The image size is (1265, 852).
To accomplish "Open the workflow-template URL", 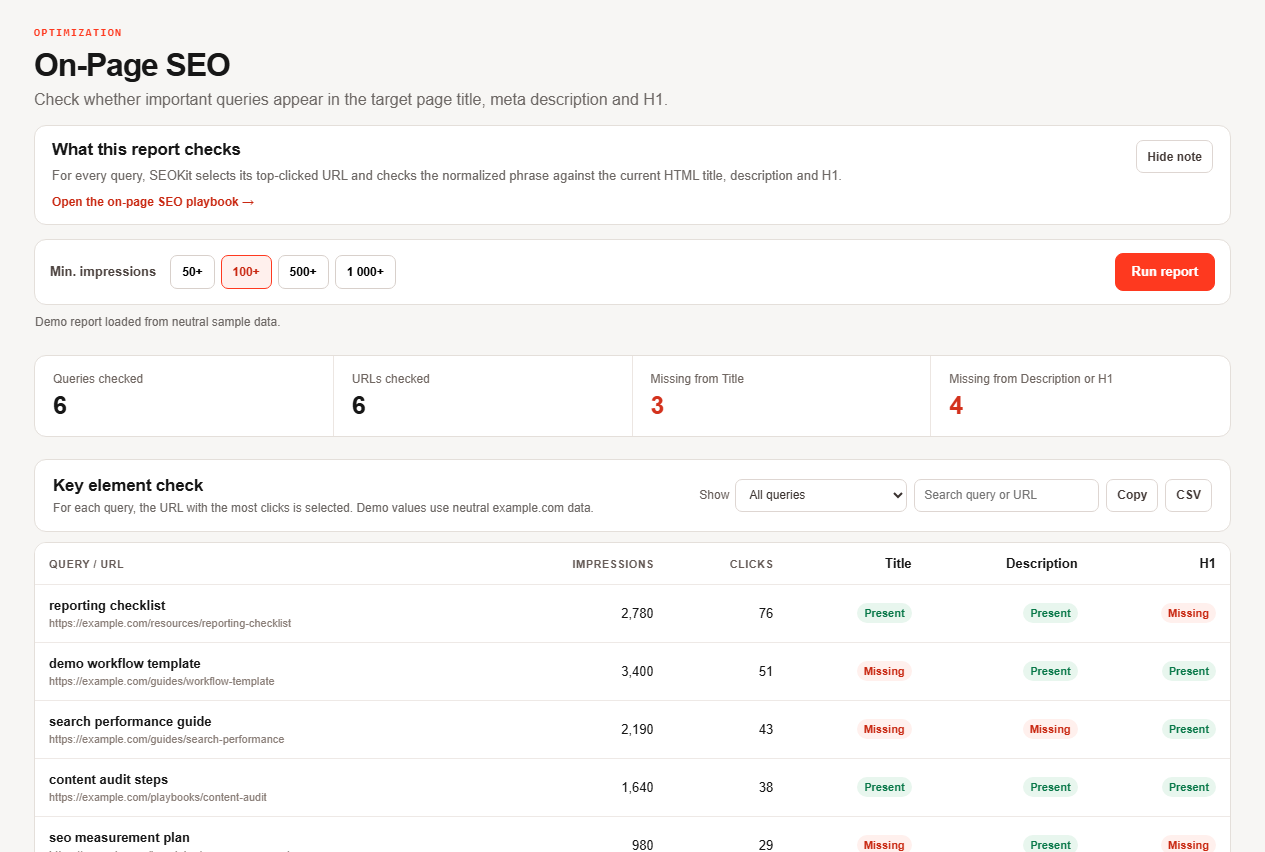I will 162,681.
